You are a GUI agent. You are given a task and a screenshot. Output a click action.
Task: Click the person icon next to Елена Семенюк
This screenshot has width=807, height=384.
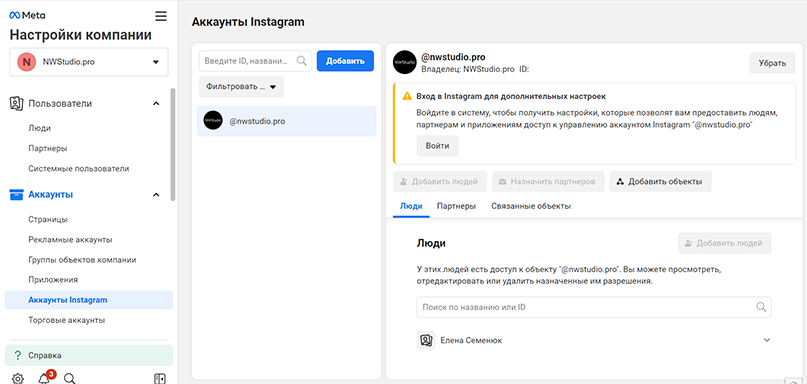coord(426,340)
